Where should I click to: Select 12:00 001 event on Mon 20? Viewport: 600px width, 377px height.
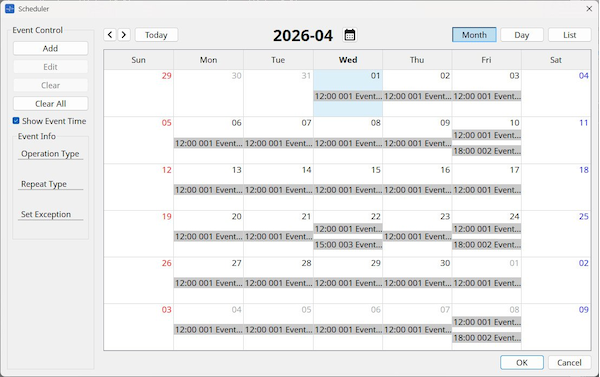click(209, 237)
